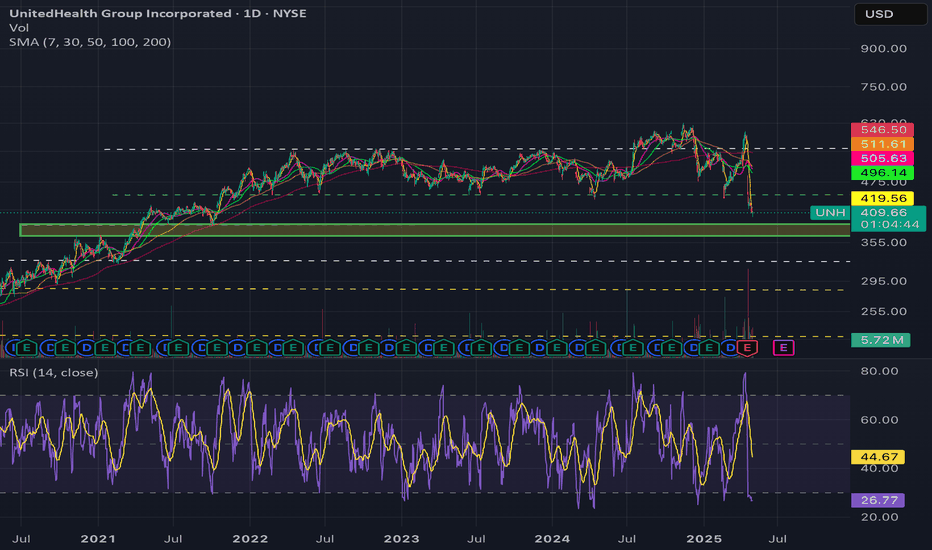Screen dimensions: 932x550
Task: Click the pink upcoming earnings E marker
Action: click(x=783, y=348)
